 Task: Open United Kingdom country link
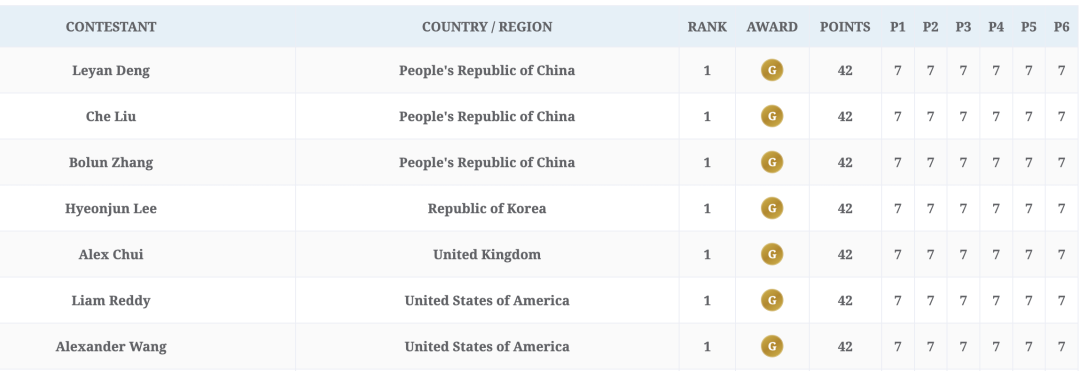(x=487, y=254)
